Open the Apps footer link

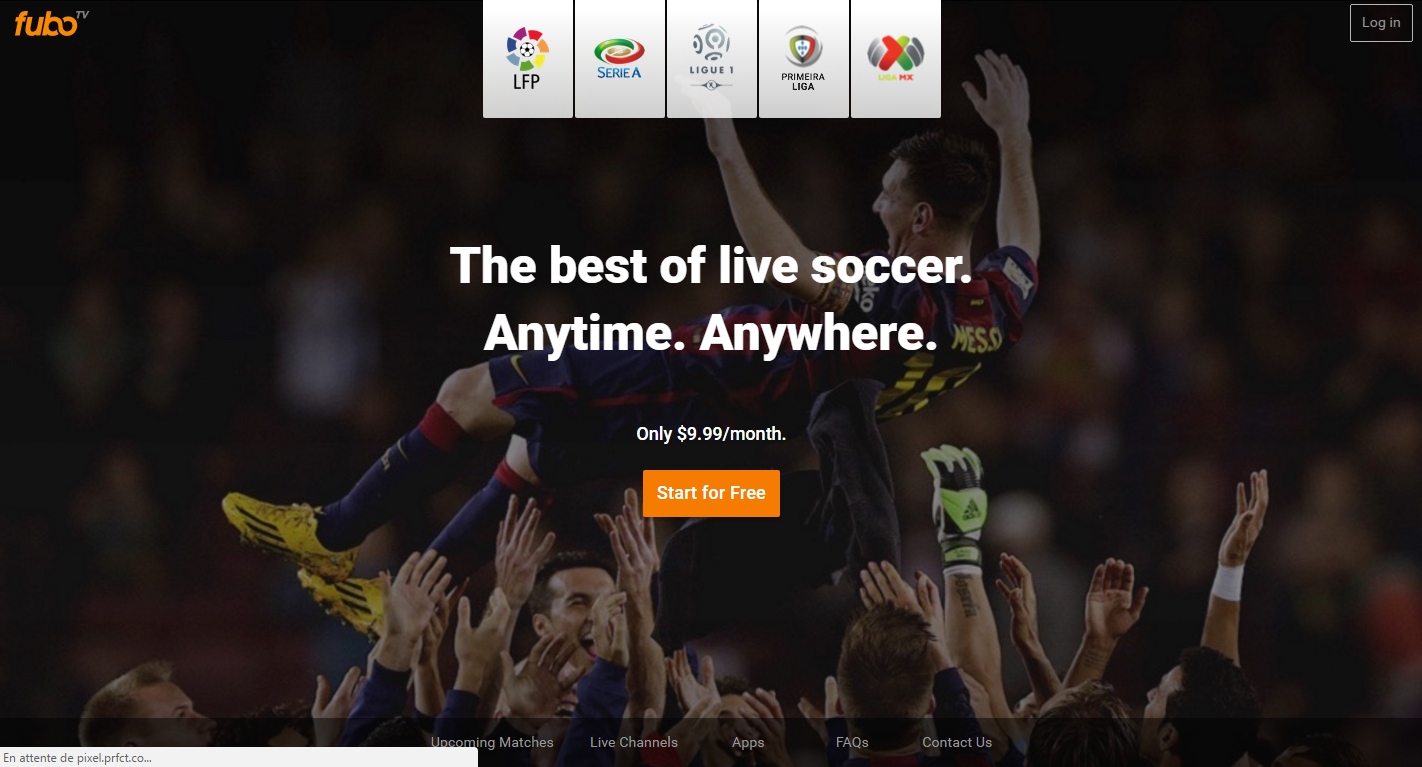pyautogui.click(x=748, y=742)
